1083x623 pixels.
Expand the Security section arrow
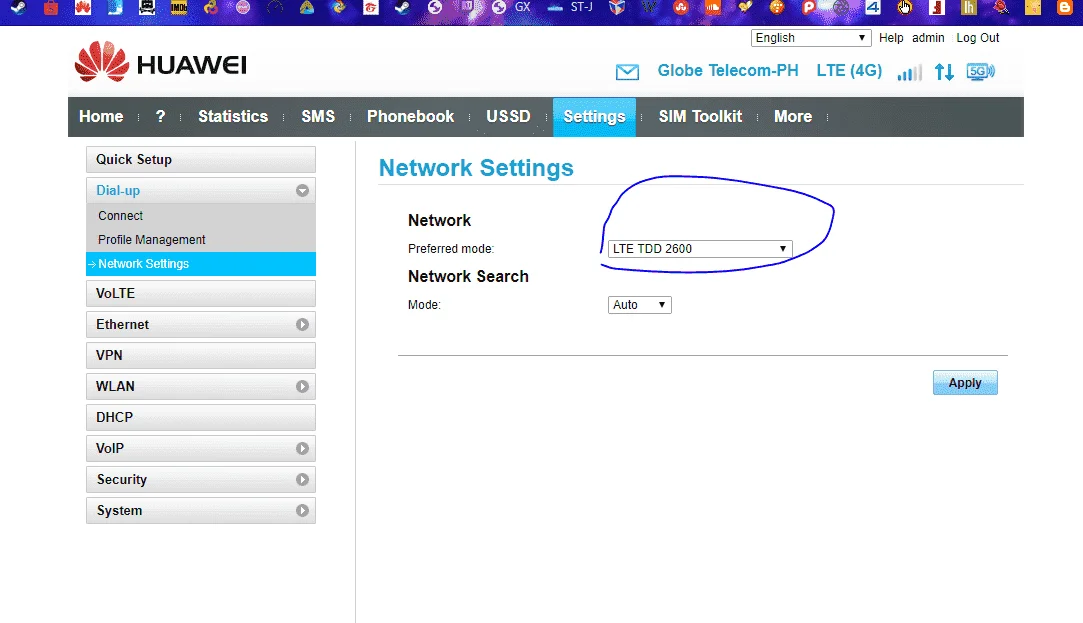(x=302, y=479)
